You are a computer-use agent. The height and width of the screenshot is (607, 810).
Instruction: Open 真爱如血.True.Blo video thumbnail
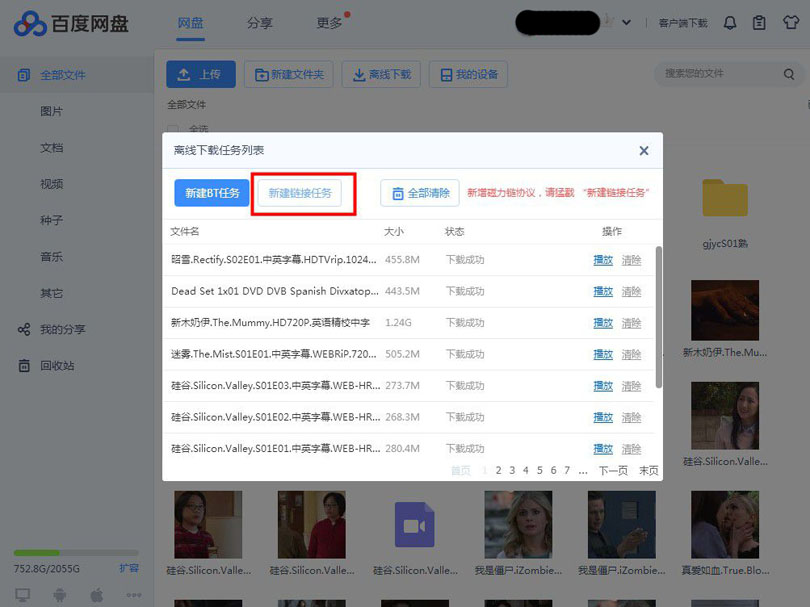pyautogui.click(x=725, y=524)
